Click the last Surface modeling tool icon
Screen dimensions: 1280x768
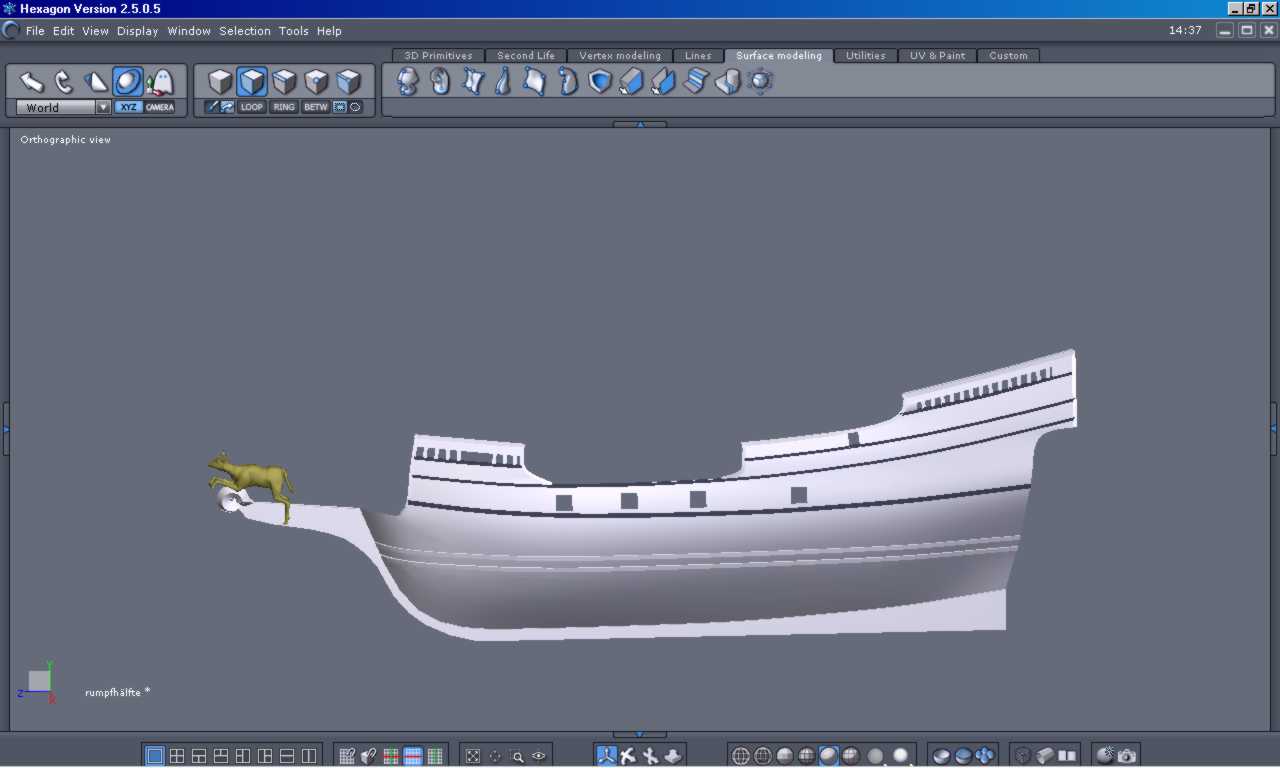click(760, 81)
